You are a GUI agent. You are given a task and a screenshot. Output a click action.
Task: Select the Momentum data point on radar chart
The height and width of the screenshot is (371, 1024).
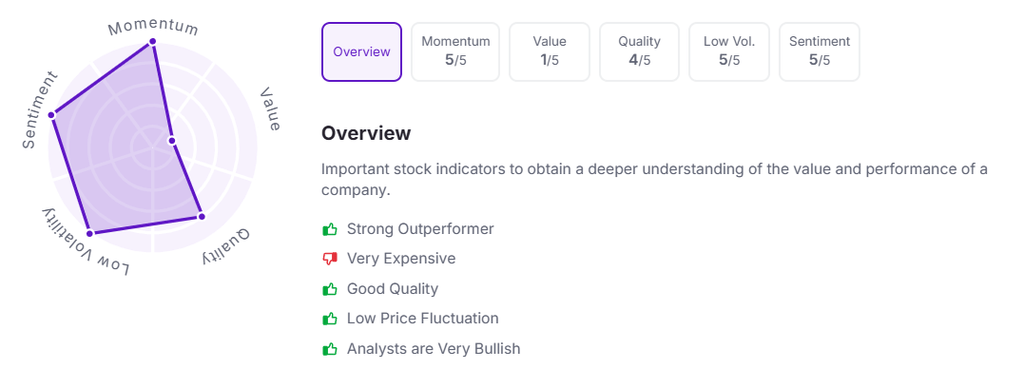153,41
